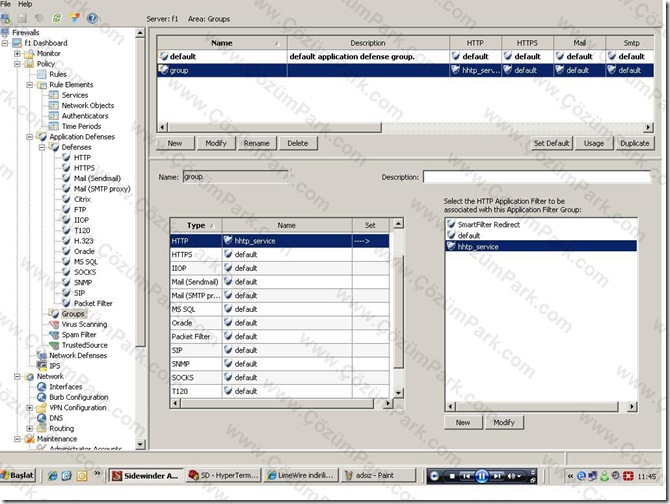Collapse the Rule Elements node
The width and height of the screenshot is (670, 504).
[29, 85]
